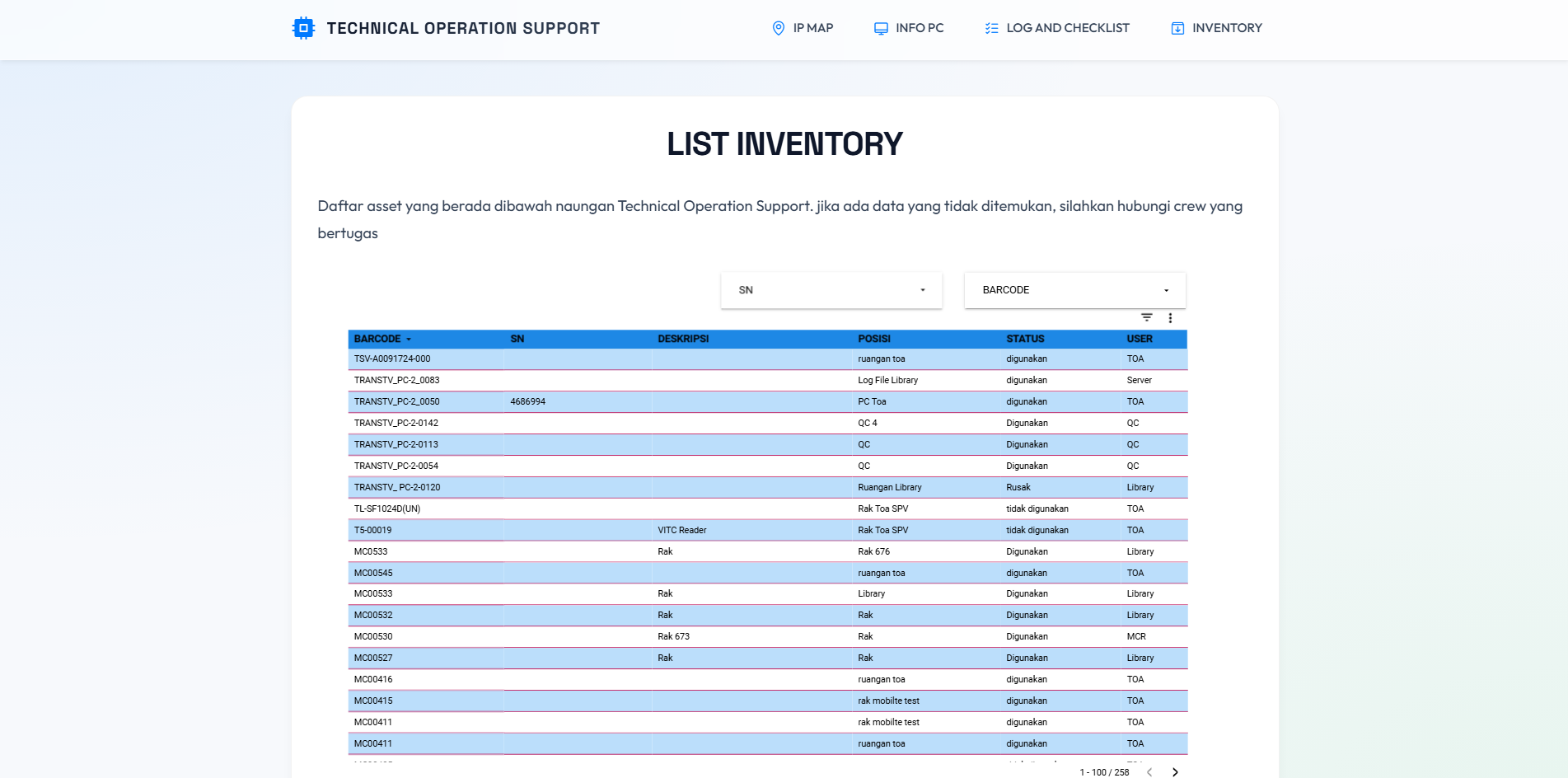Select the Rusak status cell
The height and width of the screenshot is (778, 1568).
(x=1018, y=487)
